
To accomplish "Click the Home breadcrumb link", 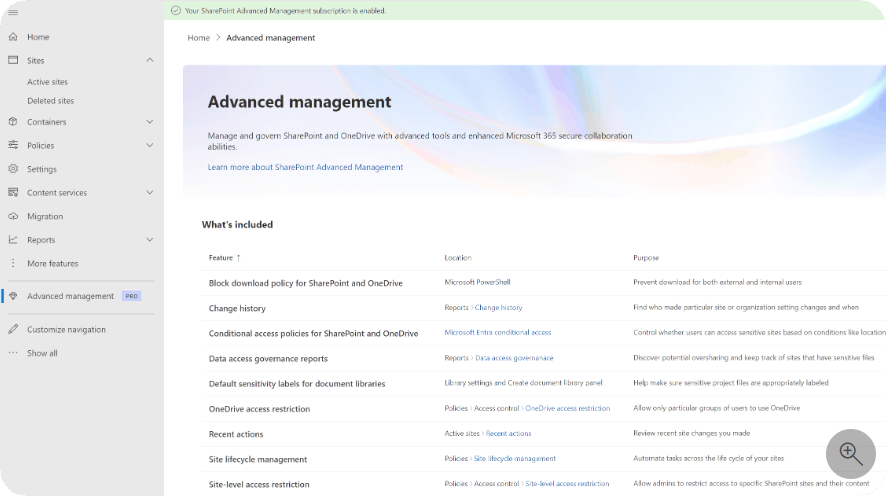I will tap(198, 38).
